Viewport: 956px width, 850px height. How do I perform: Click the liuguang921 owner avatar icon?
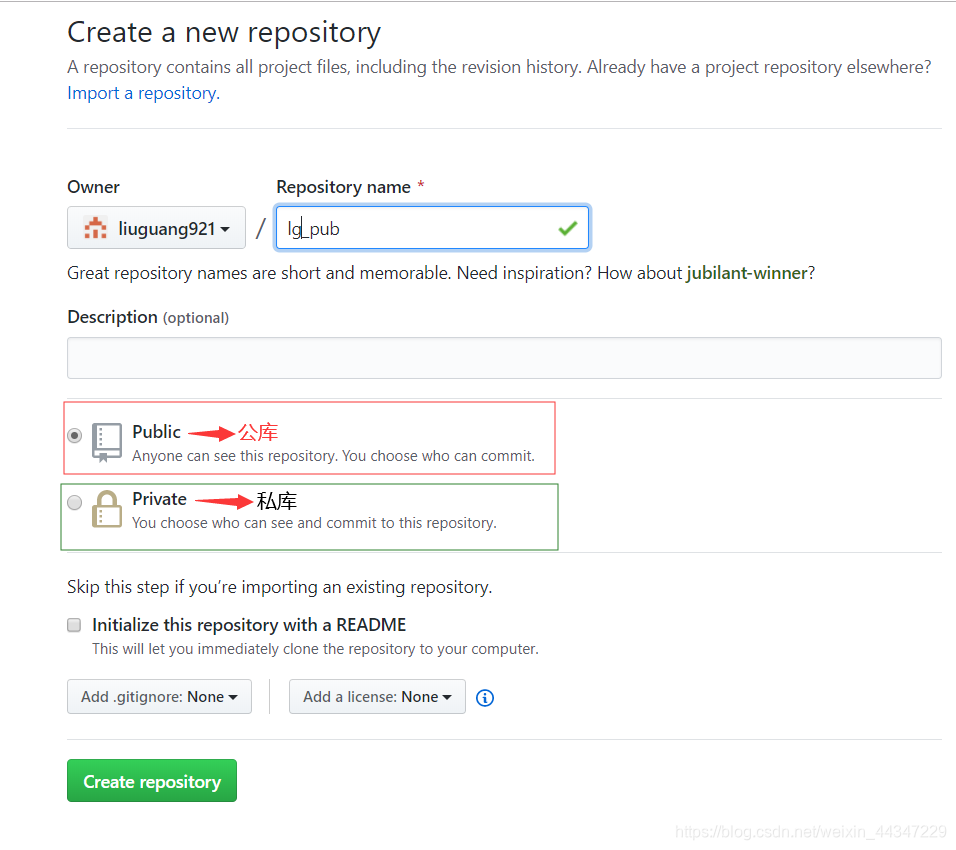pyautogui.click(x=95, y=228)
